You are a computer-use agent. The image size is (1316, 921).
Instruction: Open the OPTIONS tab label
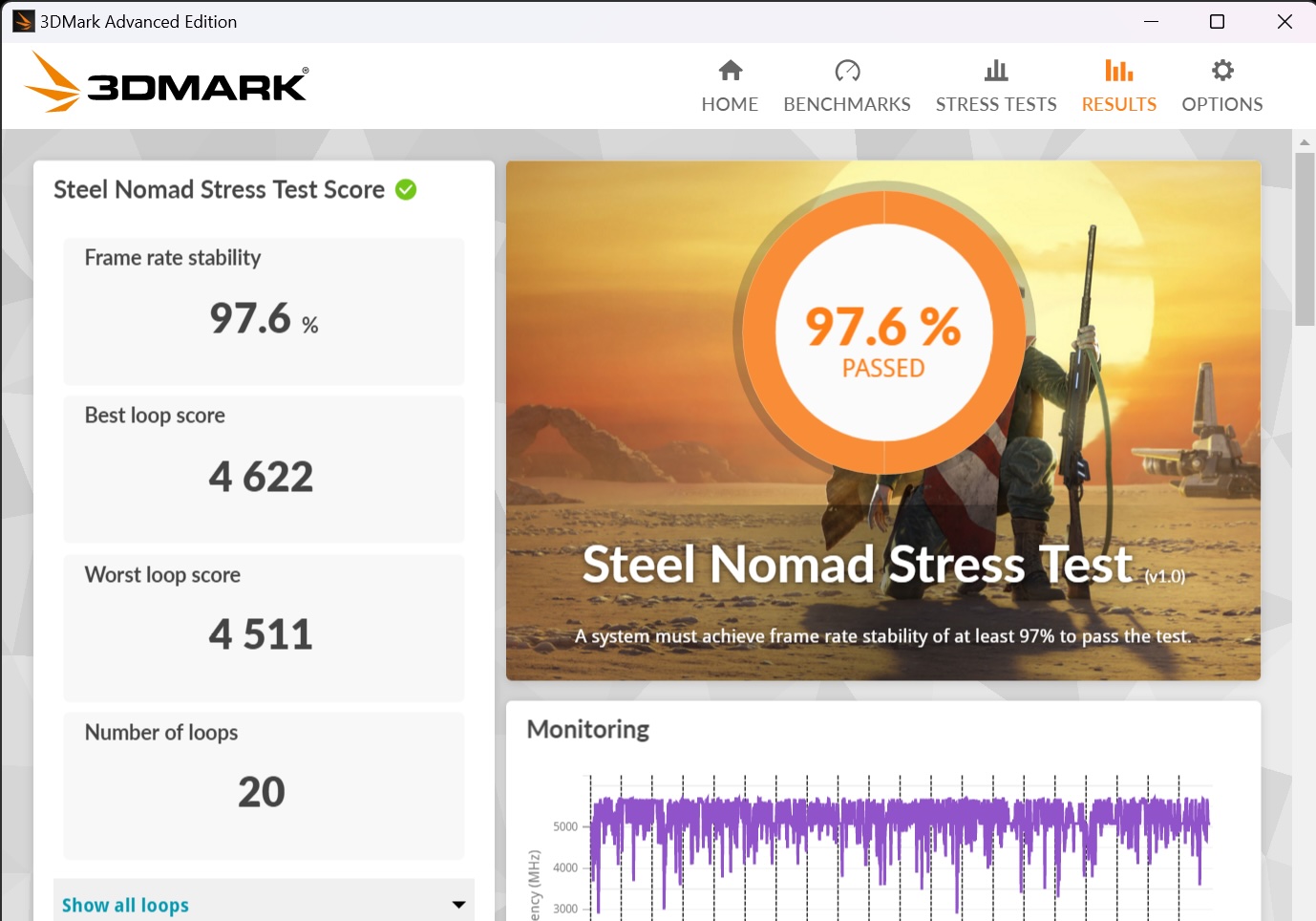(x=1222, y=104)
